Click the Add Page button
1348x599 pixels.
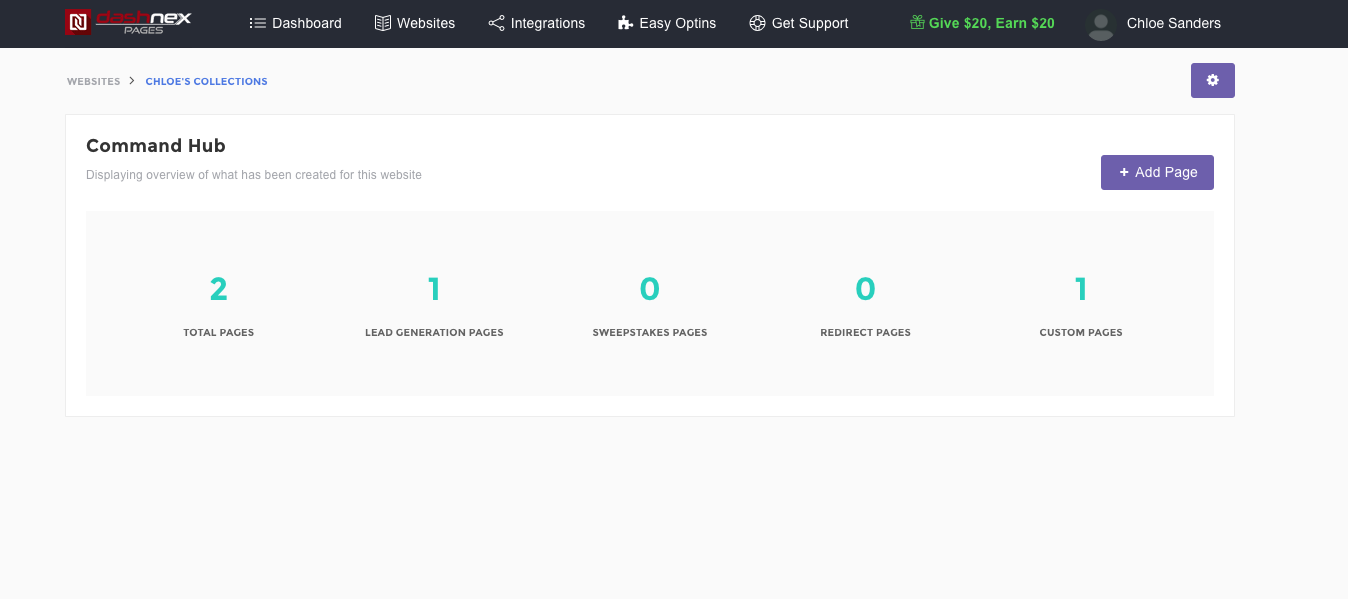1157,172
